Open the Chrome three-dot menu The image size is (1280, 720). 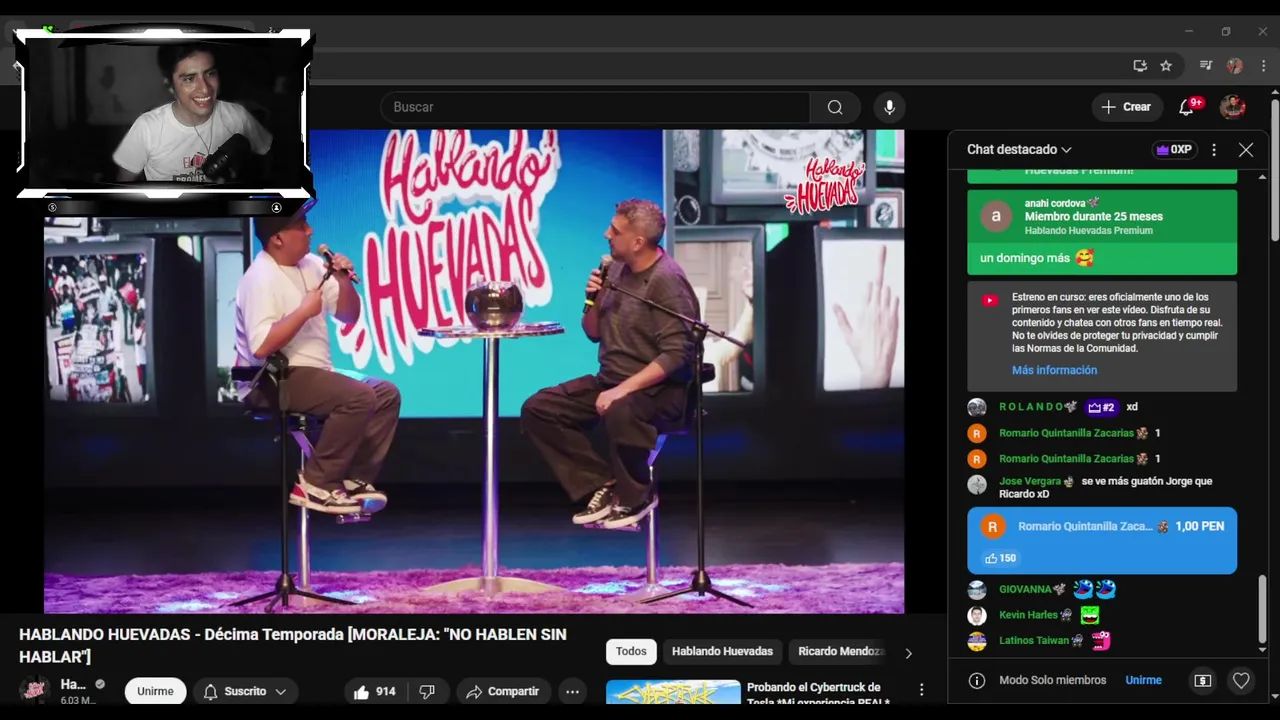pyautogui.click(x=1263, y=66)
